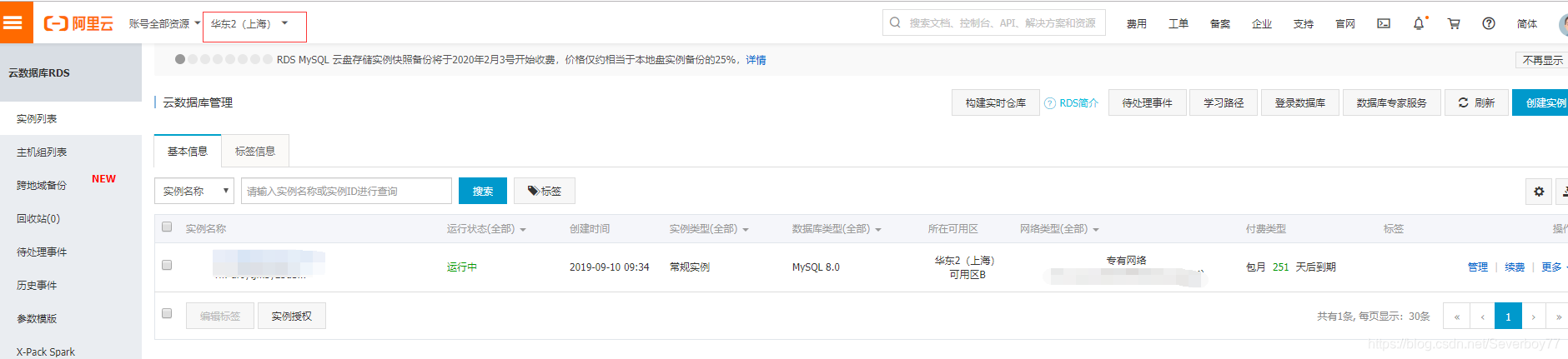
Task: Click the 创建实例 button
Action: [x=1541, y=102]
